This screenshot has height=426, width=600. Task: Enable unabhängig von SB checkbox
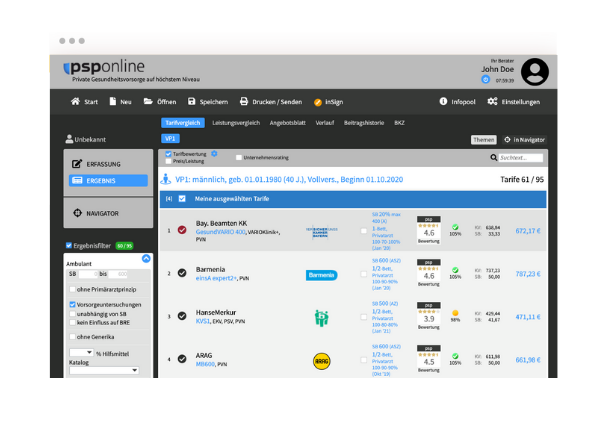click(72, 314)
